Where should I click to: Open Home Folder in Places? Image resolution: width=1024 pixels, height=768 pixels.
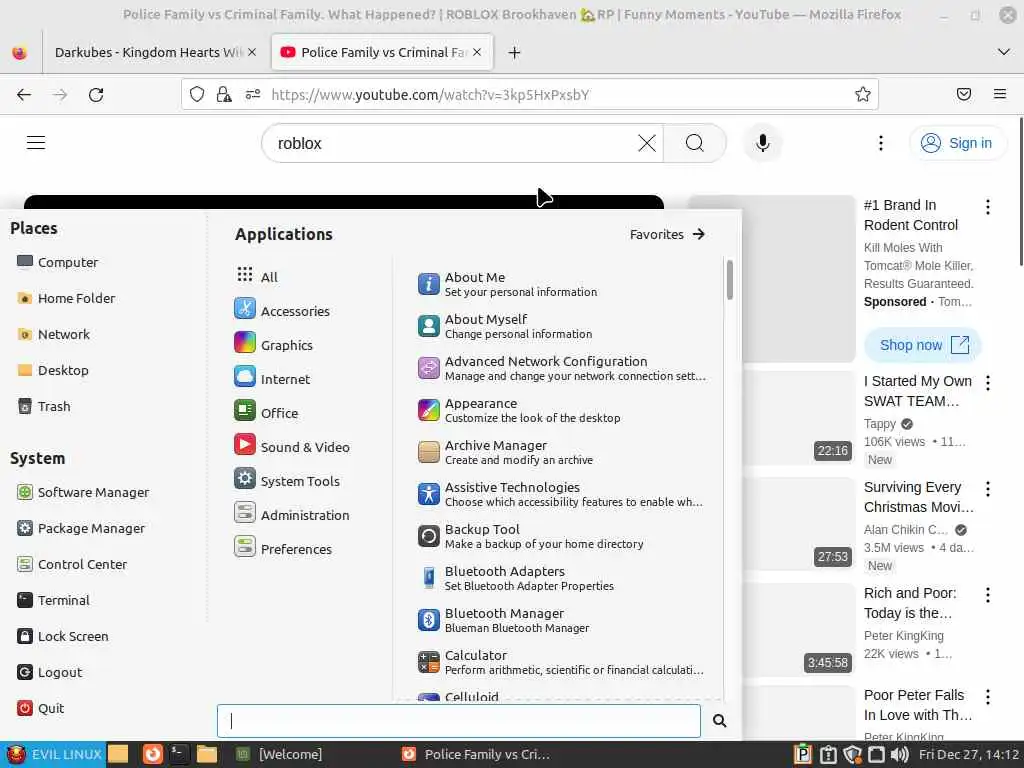(x=66, y=298)
